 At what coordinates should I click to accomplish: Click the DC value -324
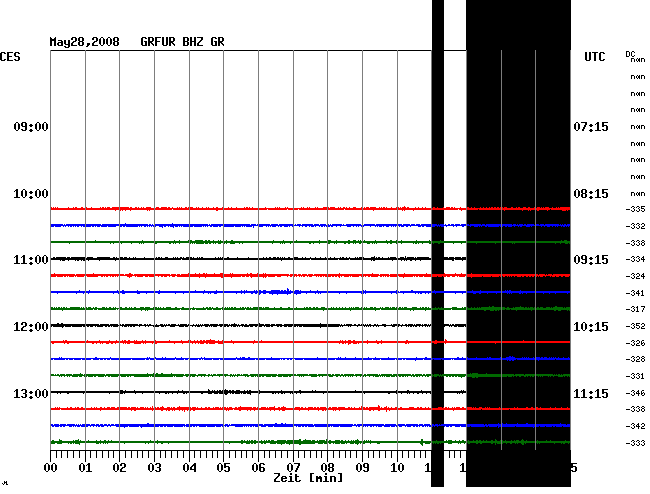[x=635, y=276]
